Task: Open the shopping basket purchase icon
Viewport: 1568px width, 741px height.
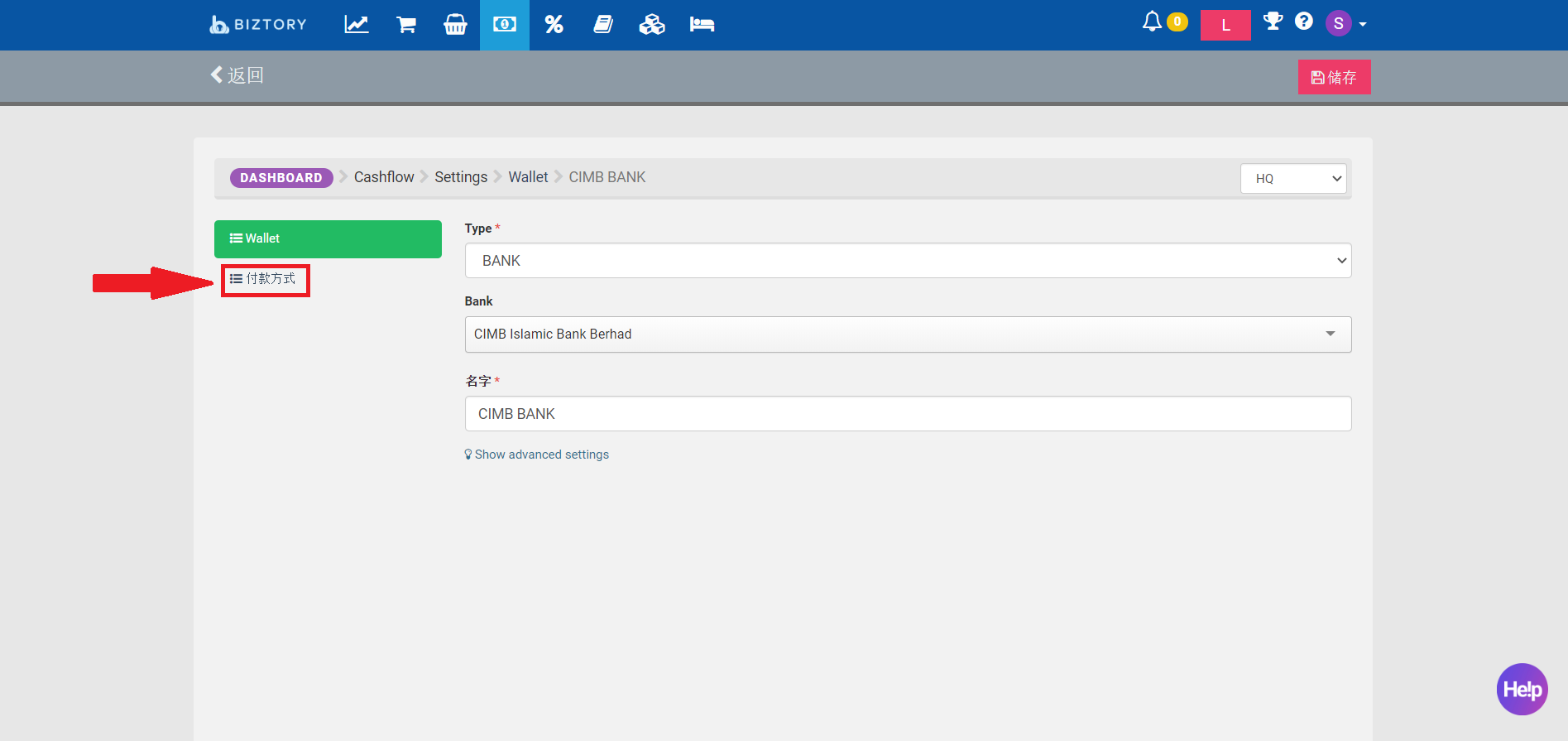Action: click(455, 24)
